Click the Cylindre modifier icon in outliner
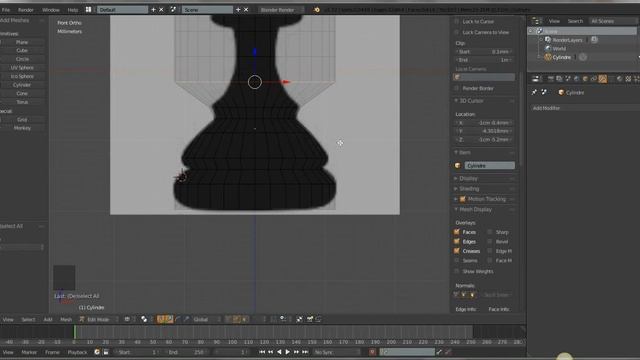 click(583, 58)
